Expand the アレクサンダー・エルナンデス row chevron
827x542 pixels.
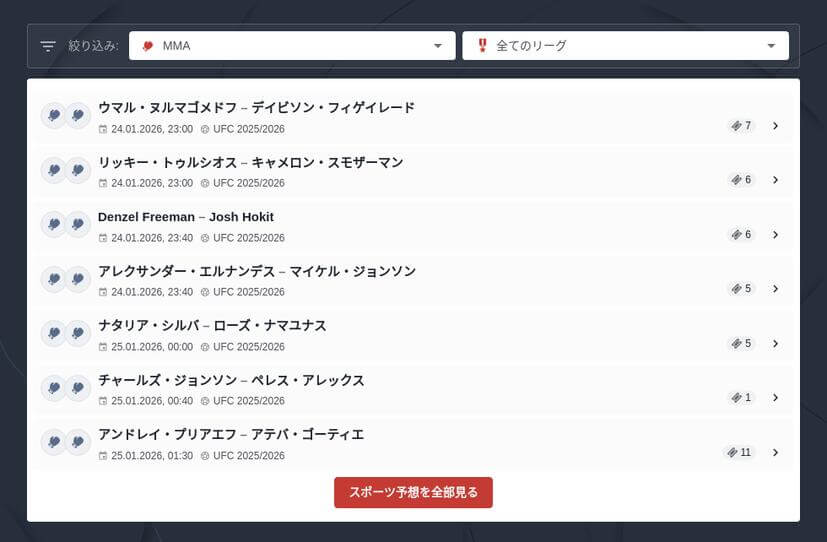[775, 289]
